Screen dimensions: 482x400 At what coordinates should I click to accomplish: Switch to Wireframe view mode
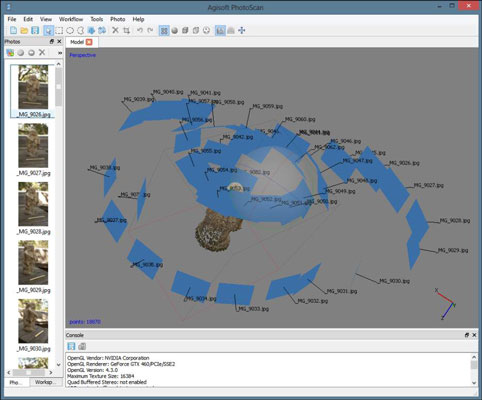[196, 31]
